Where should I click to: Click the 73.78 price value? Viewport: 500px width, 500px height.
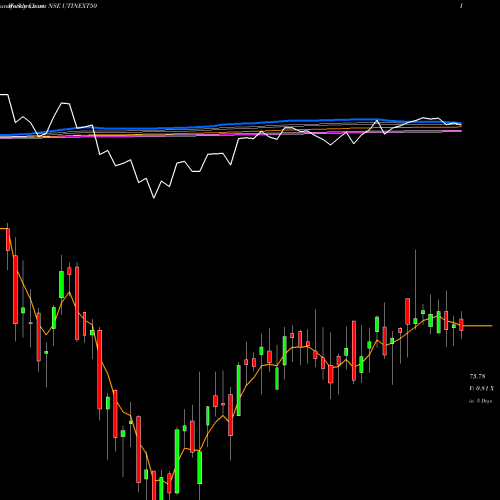(x=477, y=377)
